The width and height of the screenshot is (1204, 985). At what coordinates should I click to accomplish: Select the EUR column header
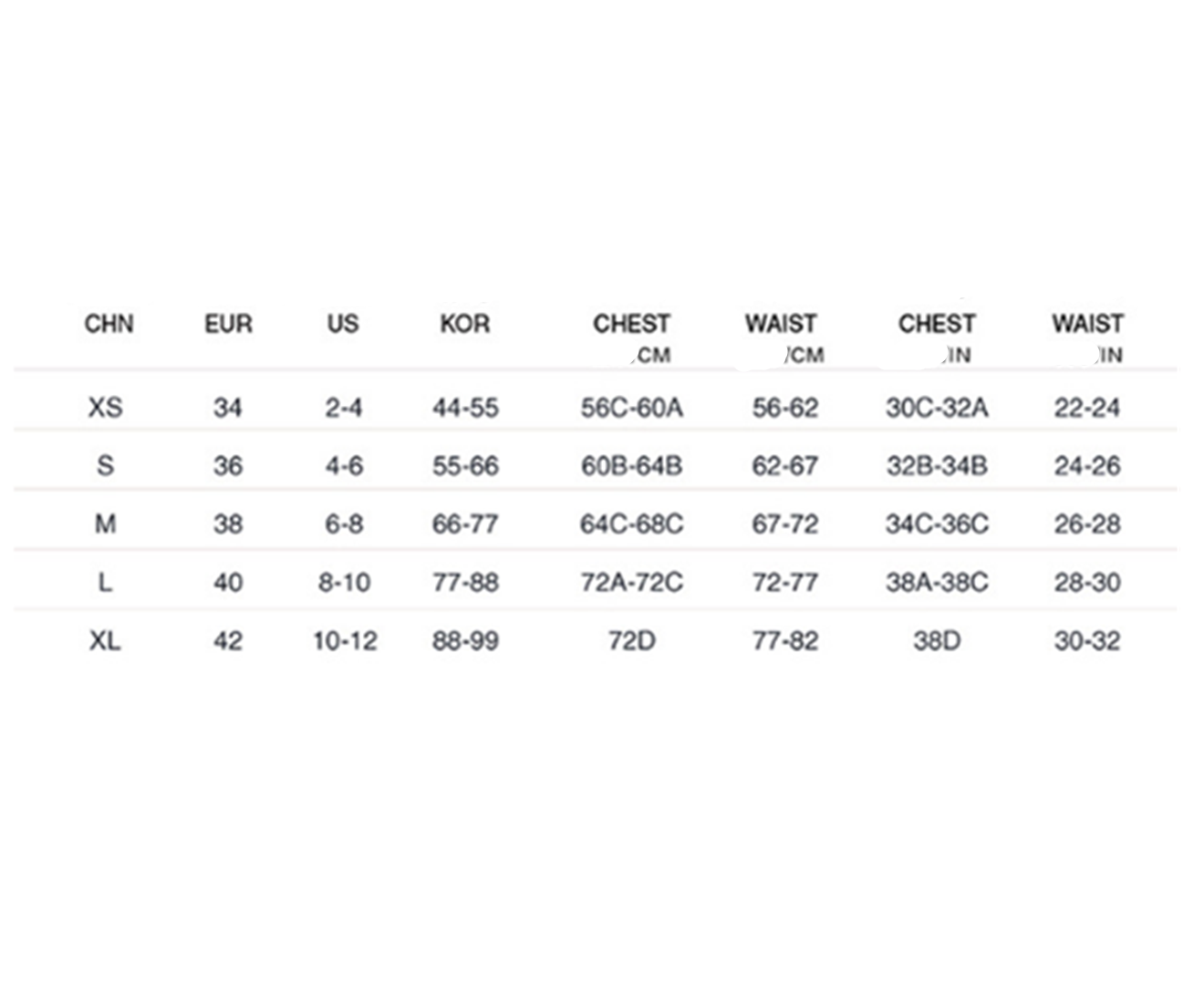pyautogui.click(x=228, y=324)
